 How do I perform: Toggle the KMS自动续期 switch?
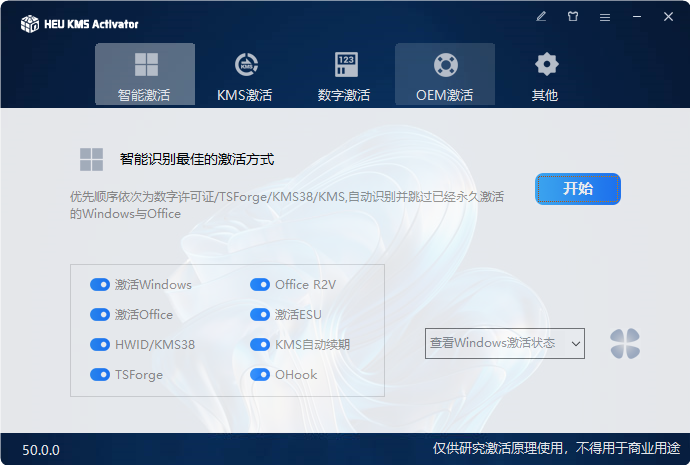[x=260, y=344]
